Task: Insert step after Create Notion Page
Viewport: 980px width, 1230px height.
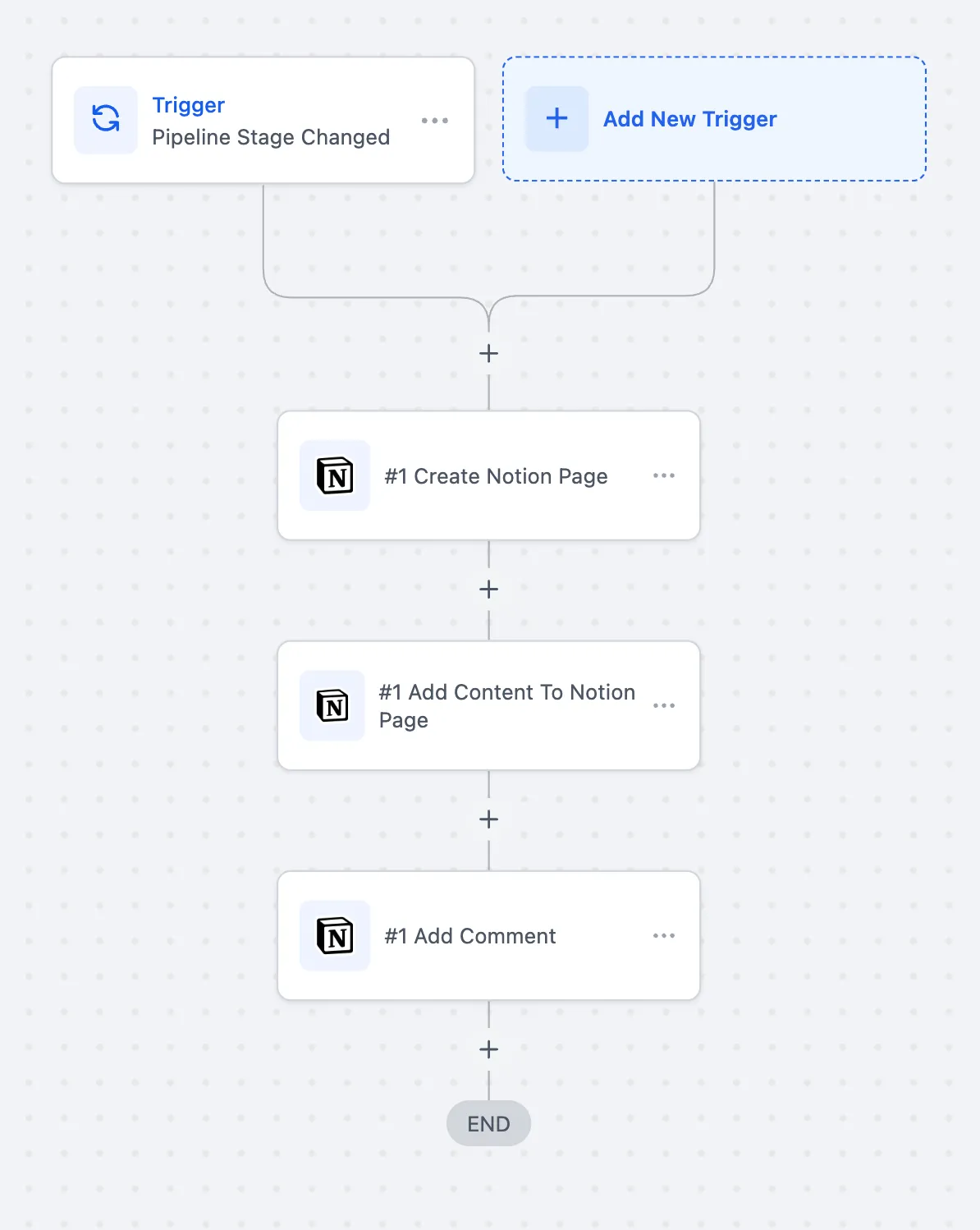Action: pyautogui.click(x=489, y=590)
